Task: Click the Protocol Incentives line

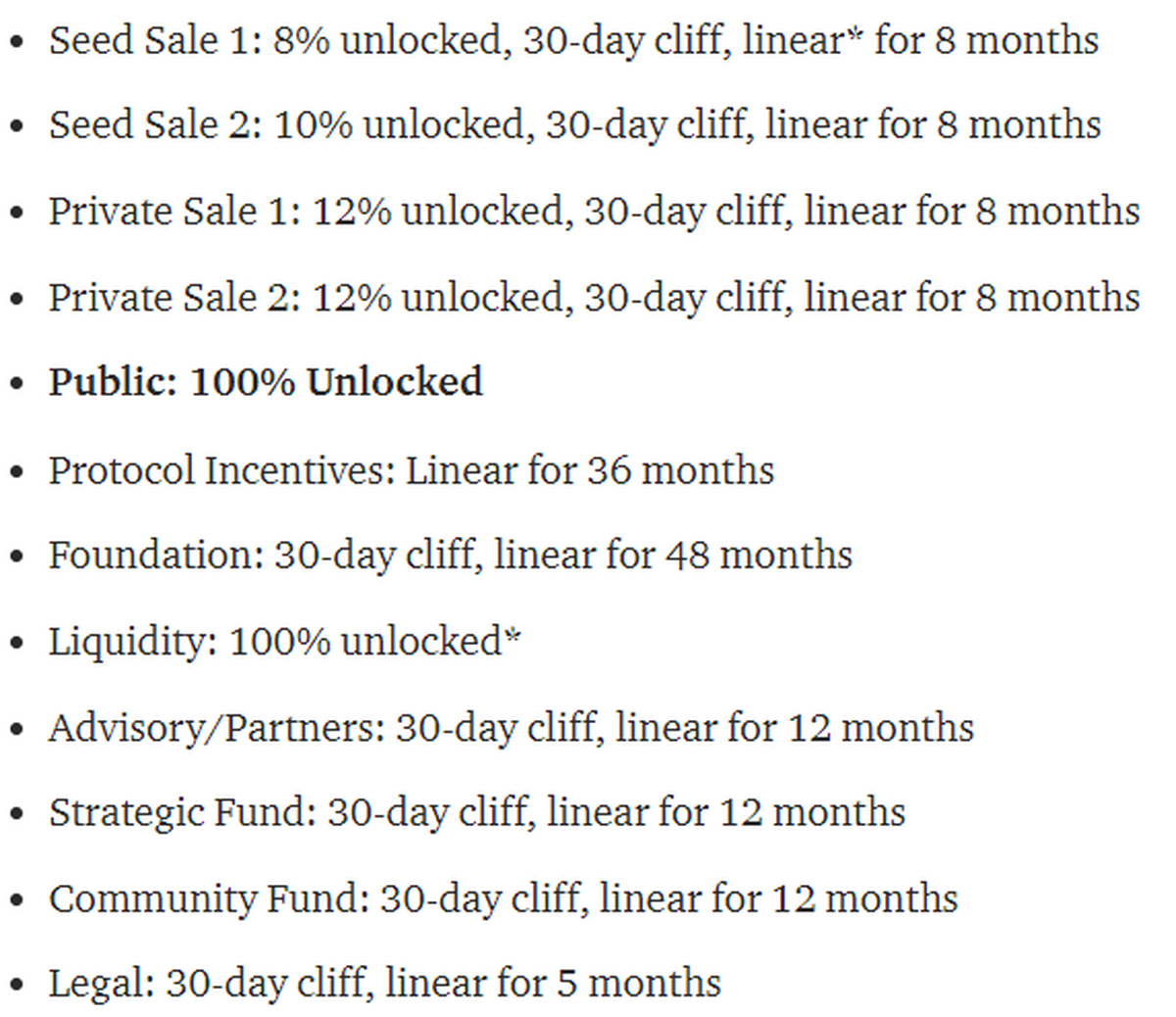Action: (x=411, y=470)
